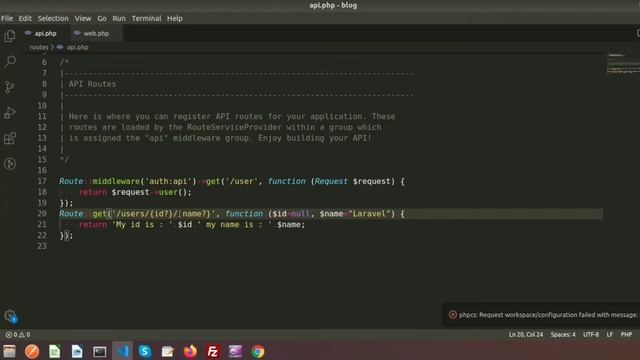
Task: Click the '/users/{id?}/{name?}' route string
Action: click(x=163, y=213)
